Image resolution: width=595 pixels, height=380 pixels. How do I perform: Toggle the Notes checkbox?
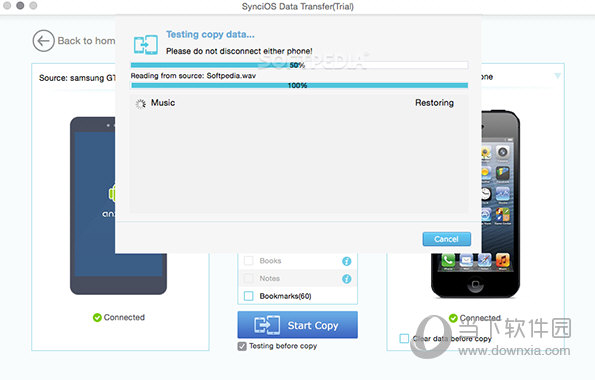point(249,278)
